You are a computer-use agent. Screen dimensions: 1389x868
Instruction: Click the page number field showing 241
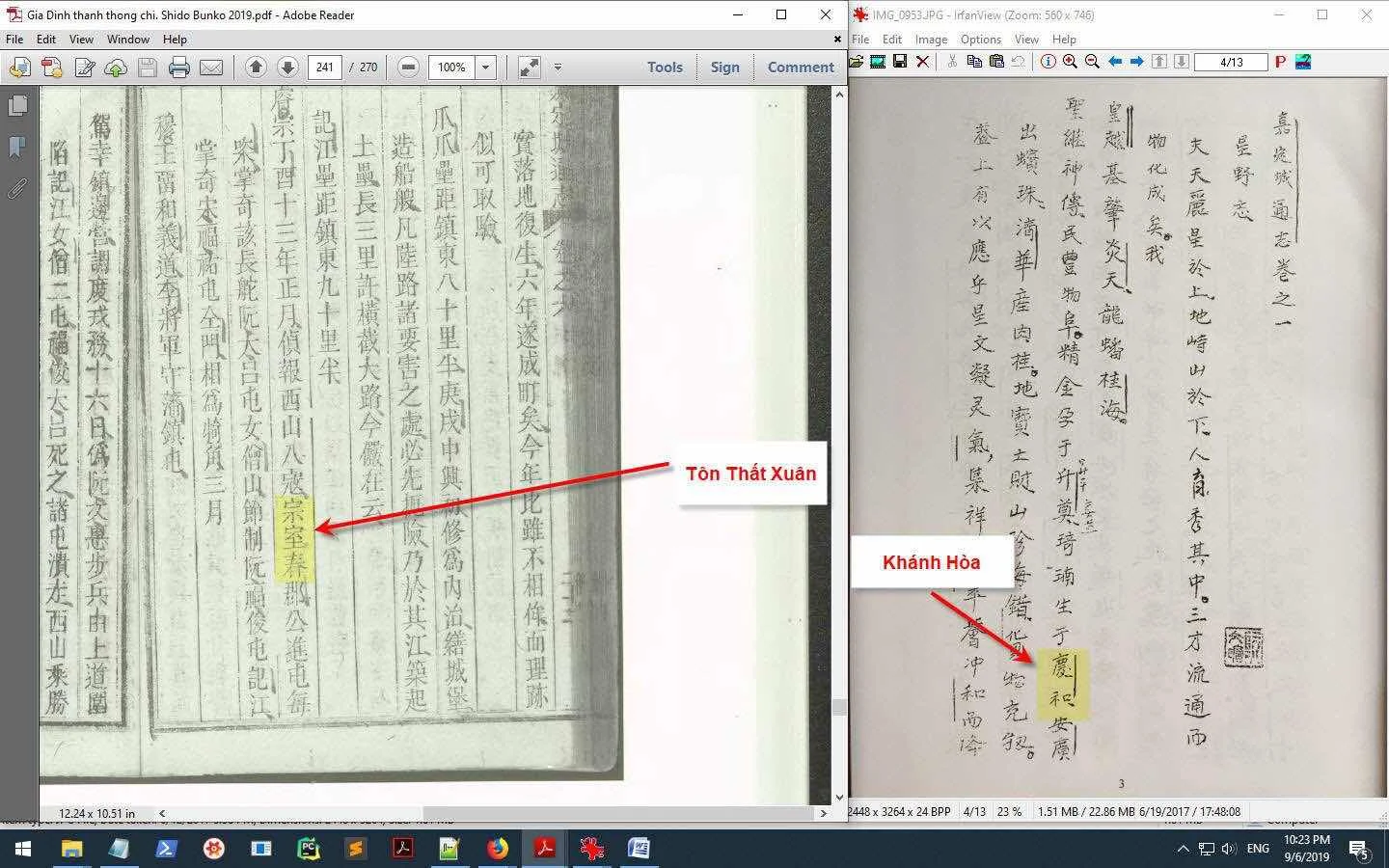click(325, 67)
